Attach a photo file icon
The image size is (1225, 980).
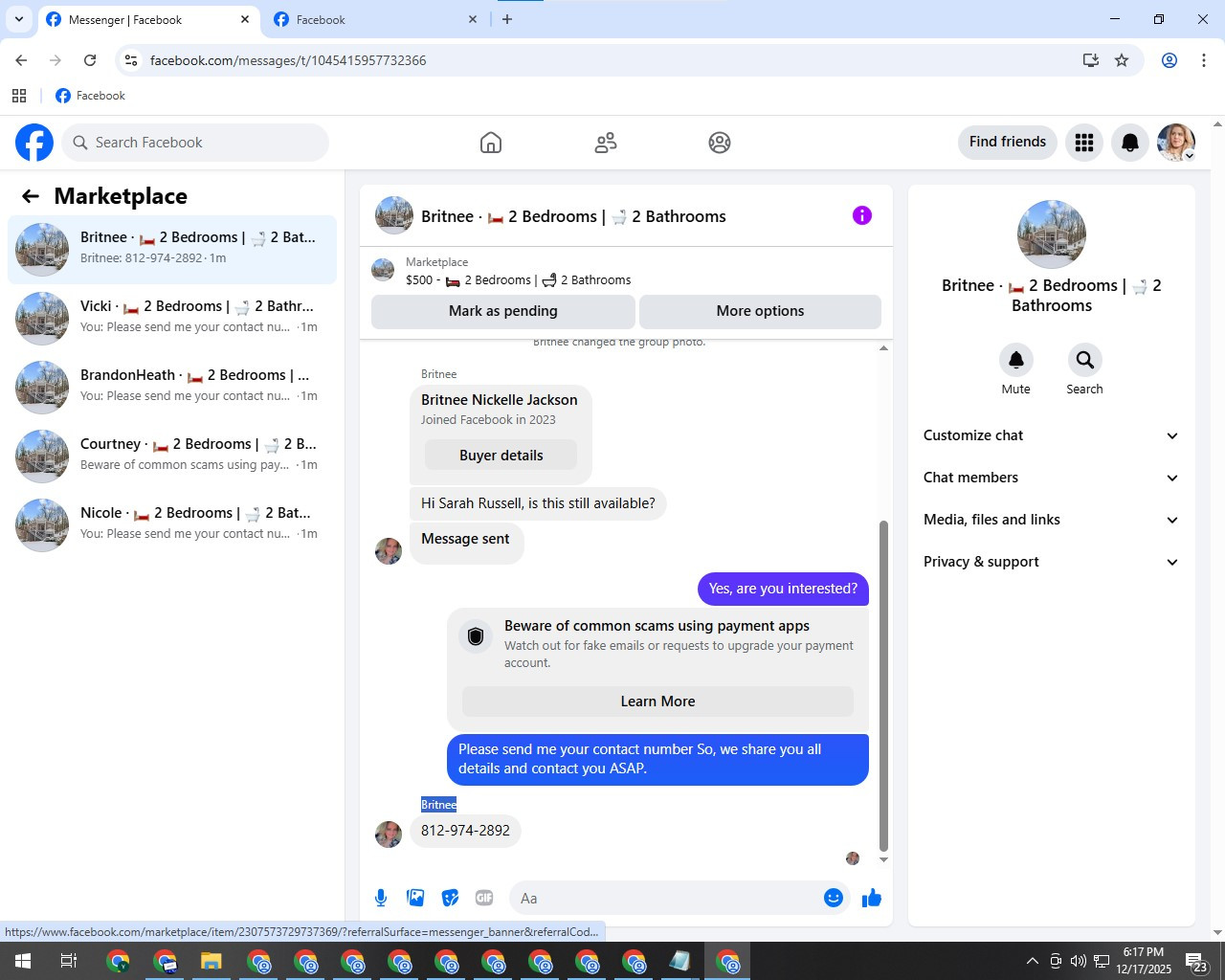415,898
